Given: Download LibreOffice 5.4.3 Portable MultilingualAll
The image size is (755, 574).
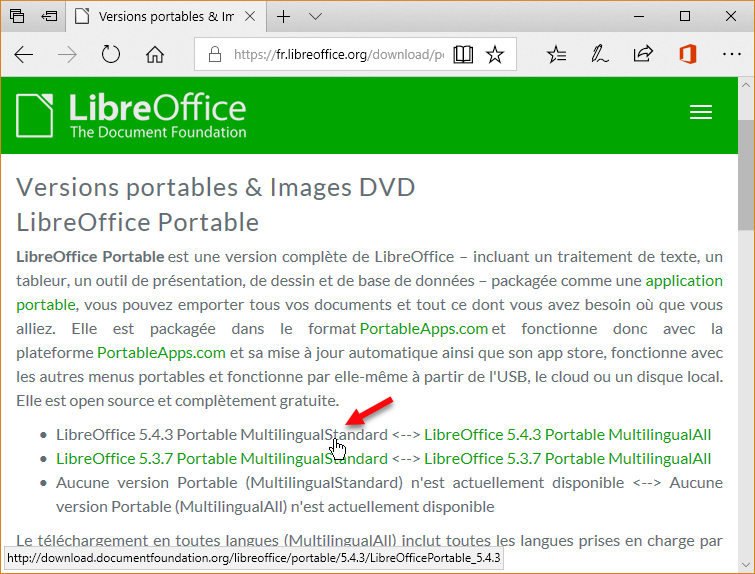Looking at the screenshot, I should click(x=567, y=435).
